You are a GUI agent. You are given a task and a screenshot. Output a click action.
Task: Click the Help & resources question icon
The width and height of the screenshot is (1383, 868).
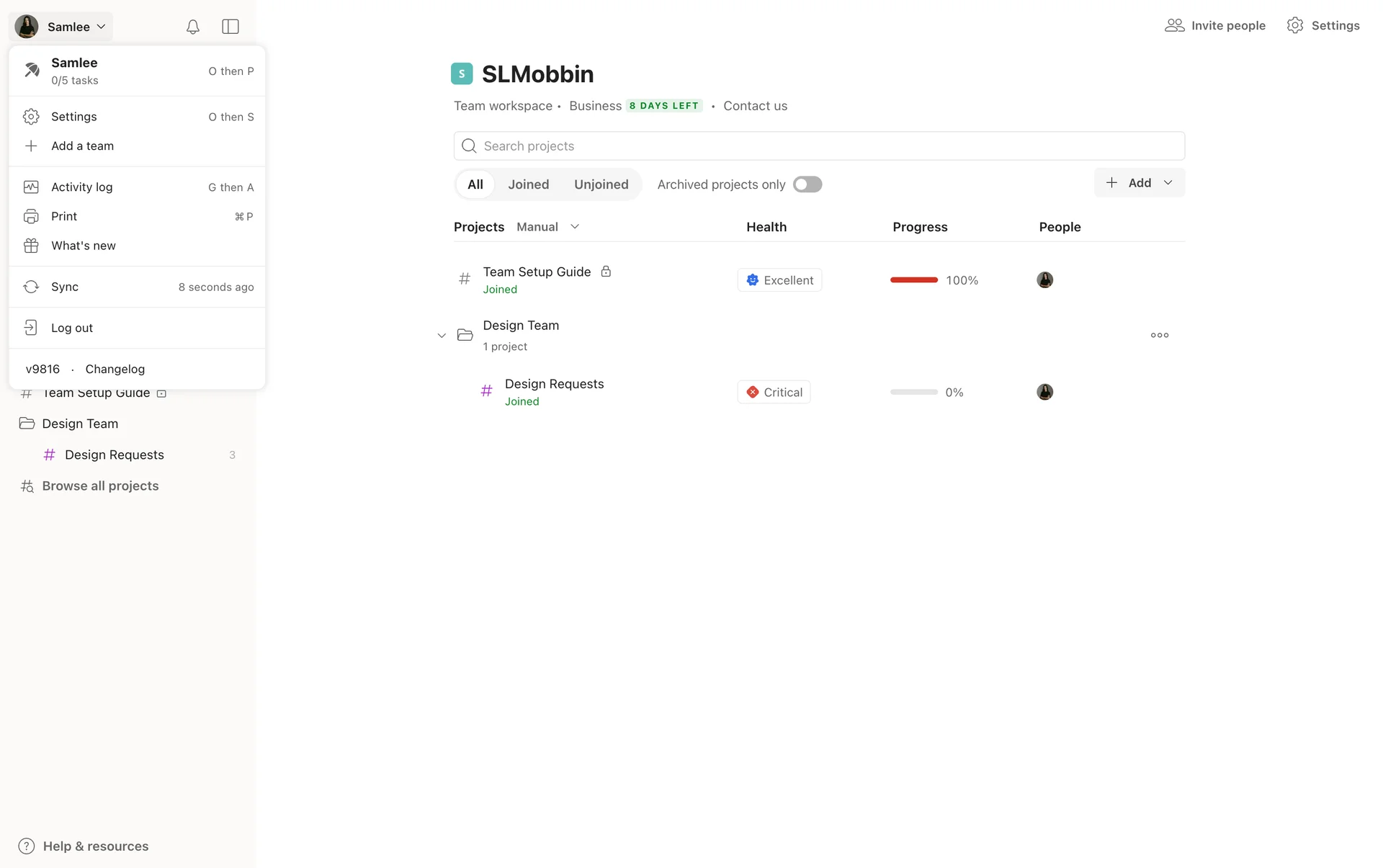coord(27,846)
